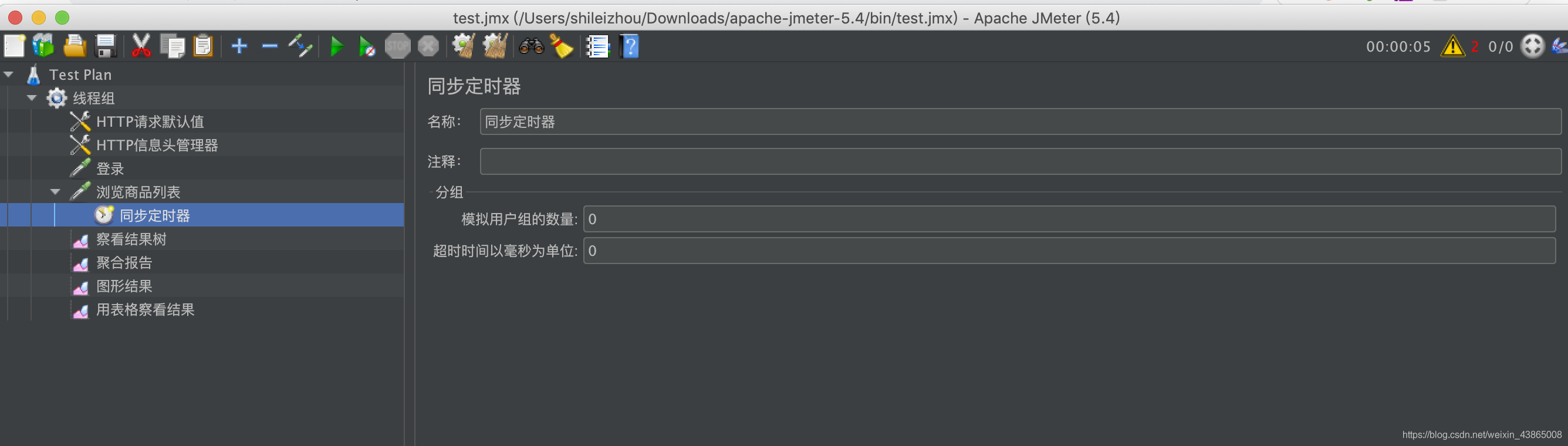Select the 同步定时器 timer item
Screen dimensions: 1568x446
tap(154, 215)
